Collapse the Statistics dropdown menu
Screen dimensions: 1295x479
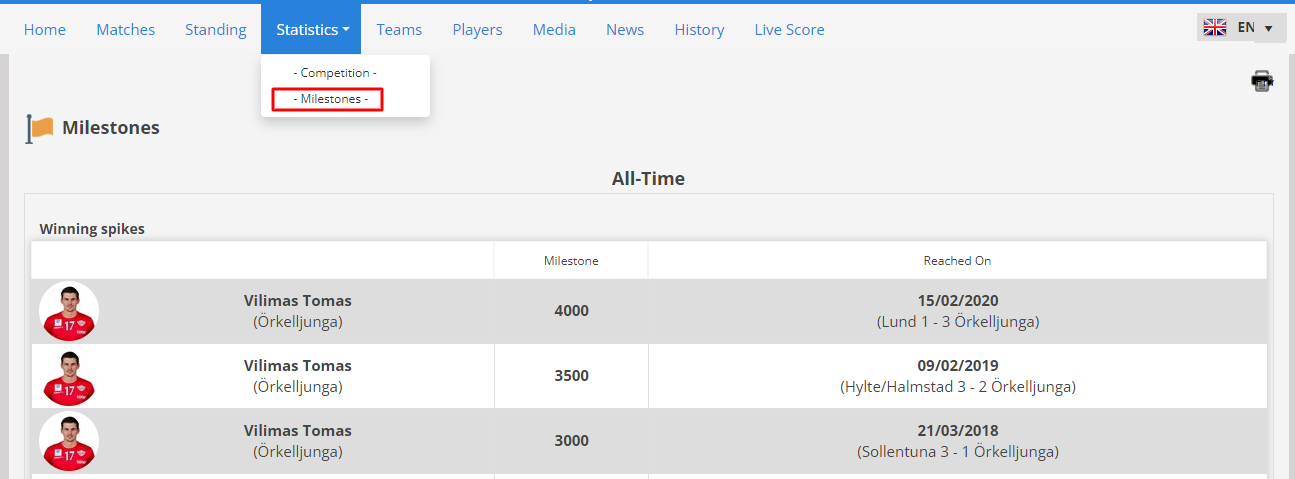312,29
